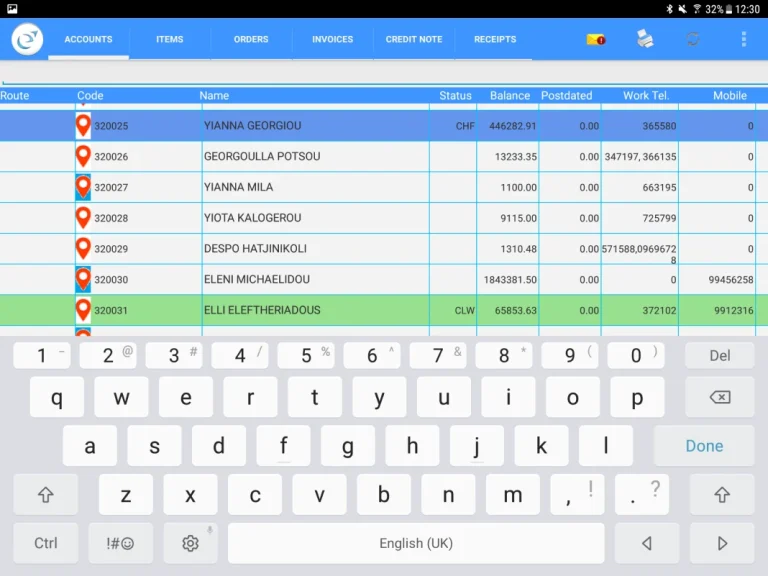Switch to the Orders tab
768x576 pixels.
pyautogui.click(x=251, y=39)
